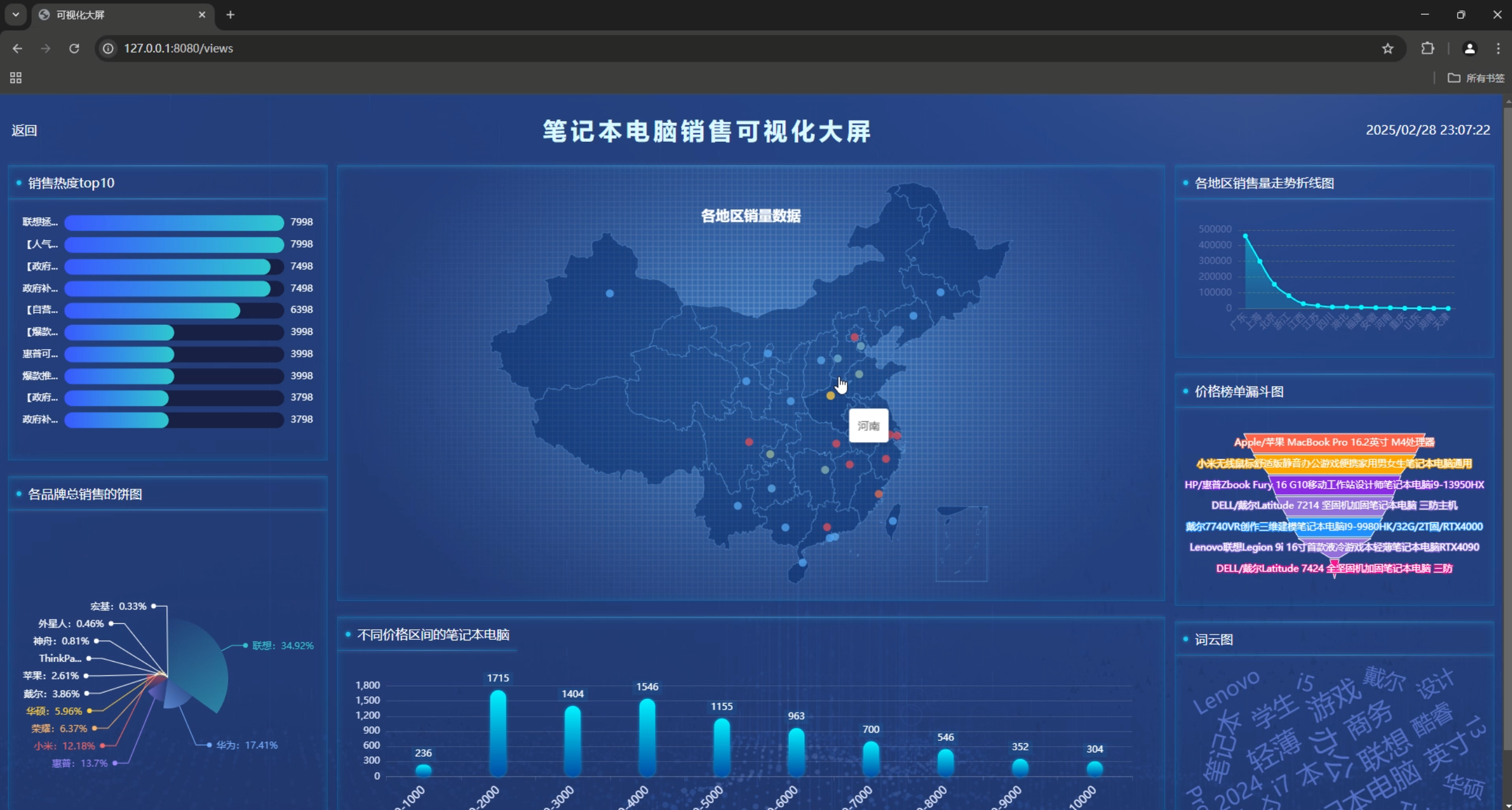
Task: Click the 河南 tooltip on the map
Action: [x=869, y=426]
